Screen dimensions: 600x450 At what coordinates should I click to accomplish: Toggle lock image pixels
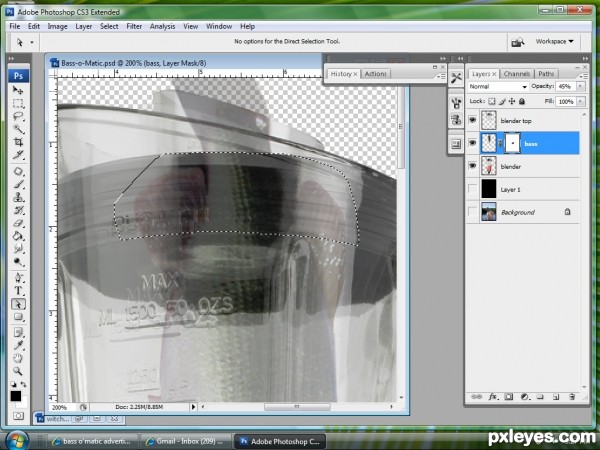502,101
